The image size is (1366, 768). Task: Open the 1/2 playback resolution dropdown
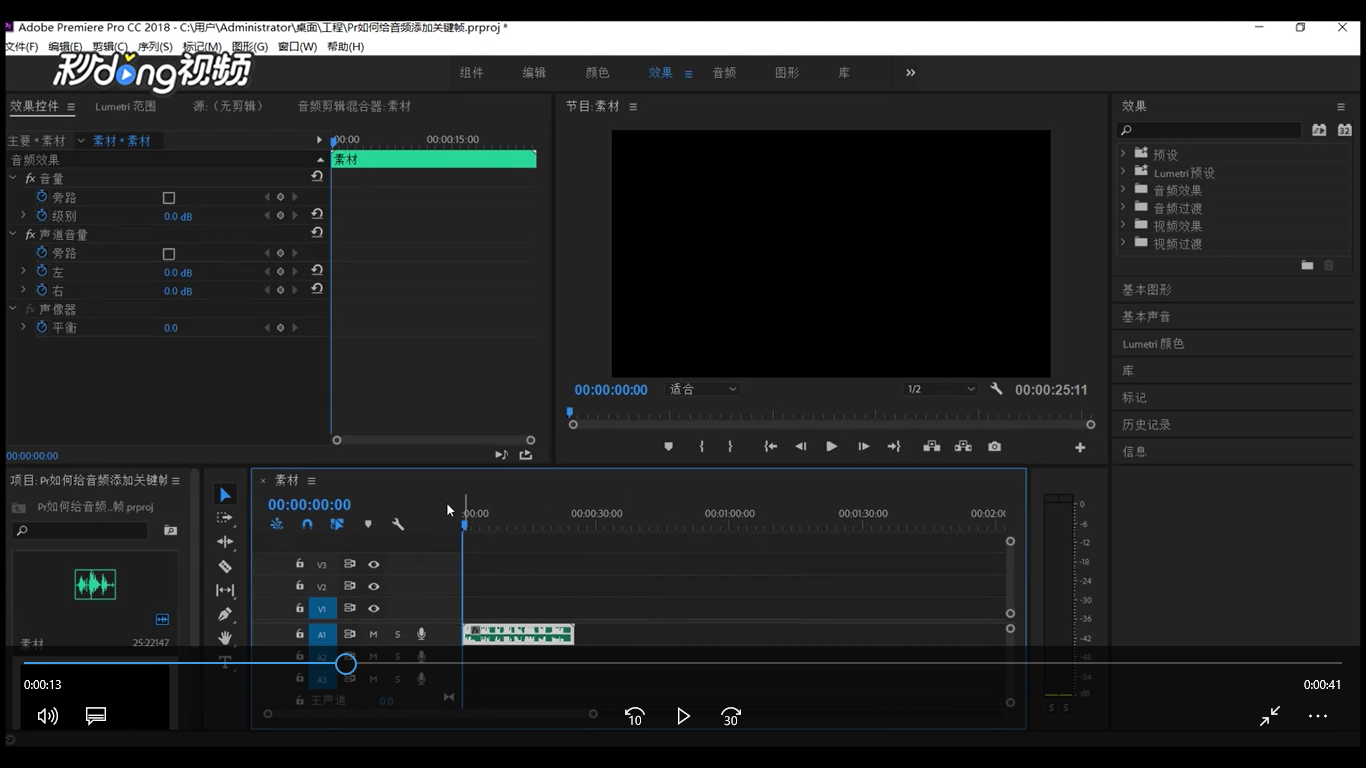940,389
